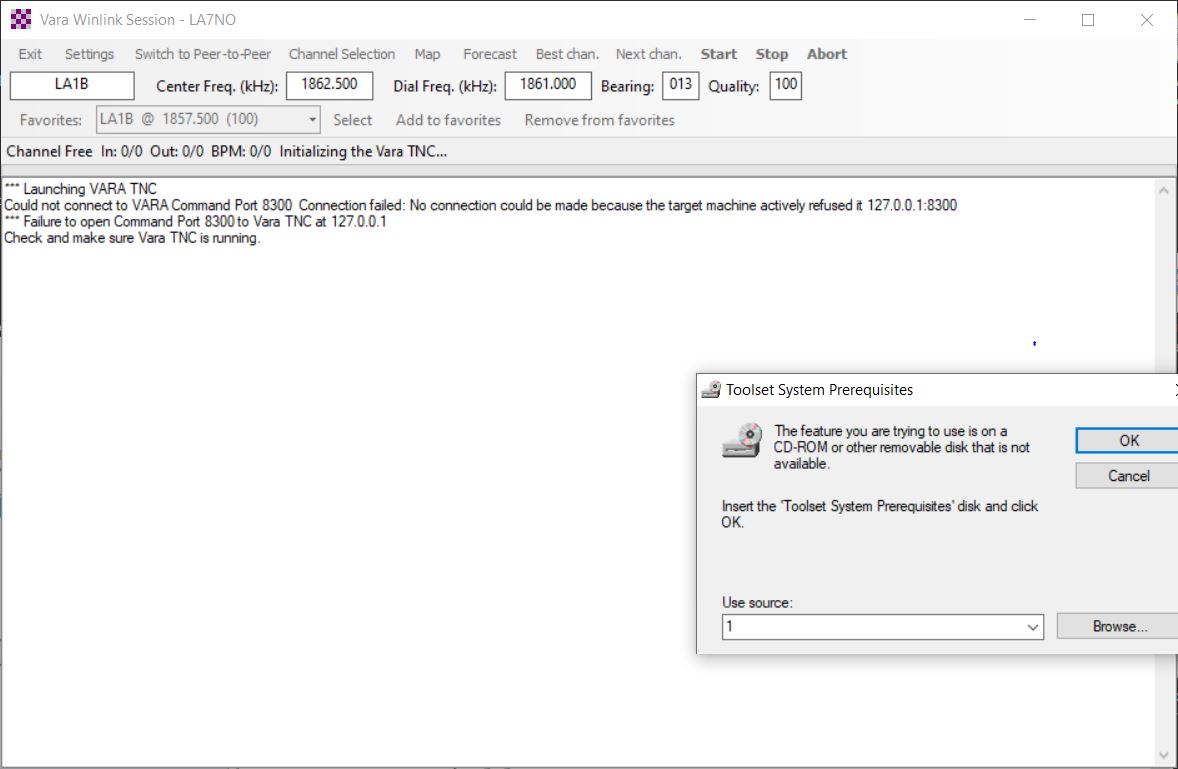This screenshot has width=1178, height=769.
Task: Click Cancel in the prerequisites dialog
Action: [1128, 476]
